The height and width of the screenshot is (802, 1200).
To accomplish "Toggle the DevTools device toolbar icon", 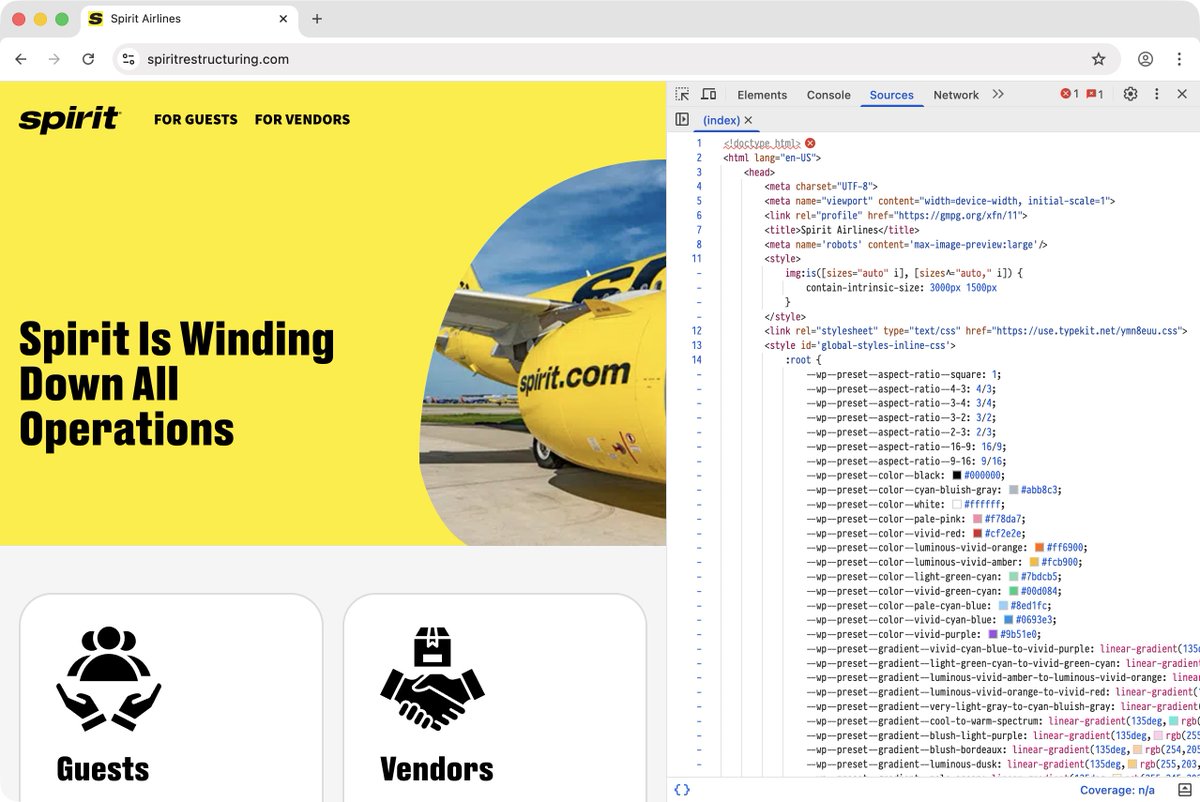I will click(x=708, y=94).
